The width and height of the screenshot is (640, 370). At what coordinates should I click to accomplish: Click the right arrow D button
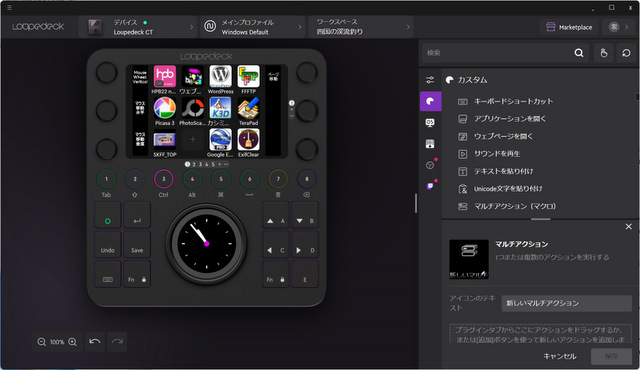(x=305, y=245)
